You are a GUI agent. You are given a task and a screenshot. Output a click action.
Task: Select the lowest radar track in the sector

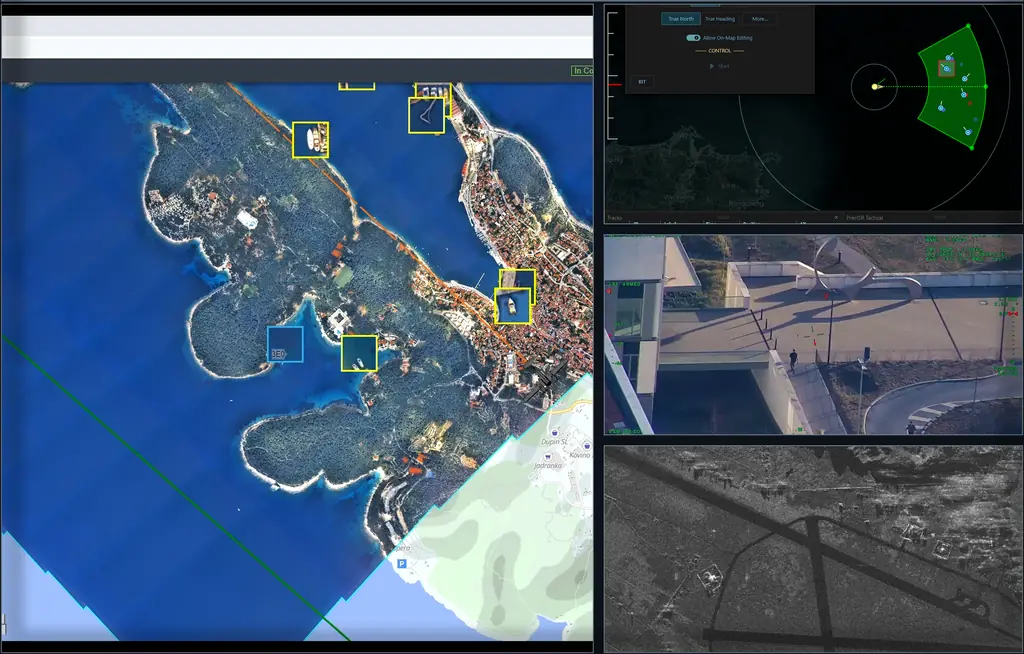tap(968, 132)
